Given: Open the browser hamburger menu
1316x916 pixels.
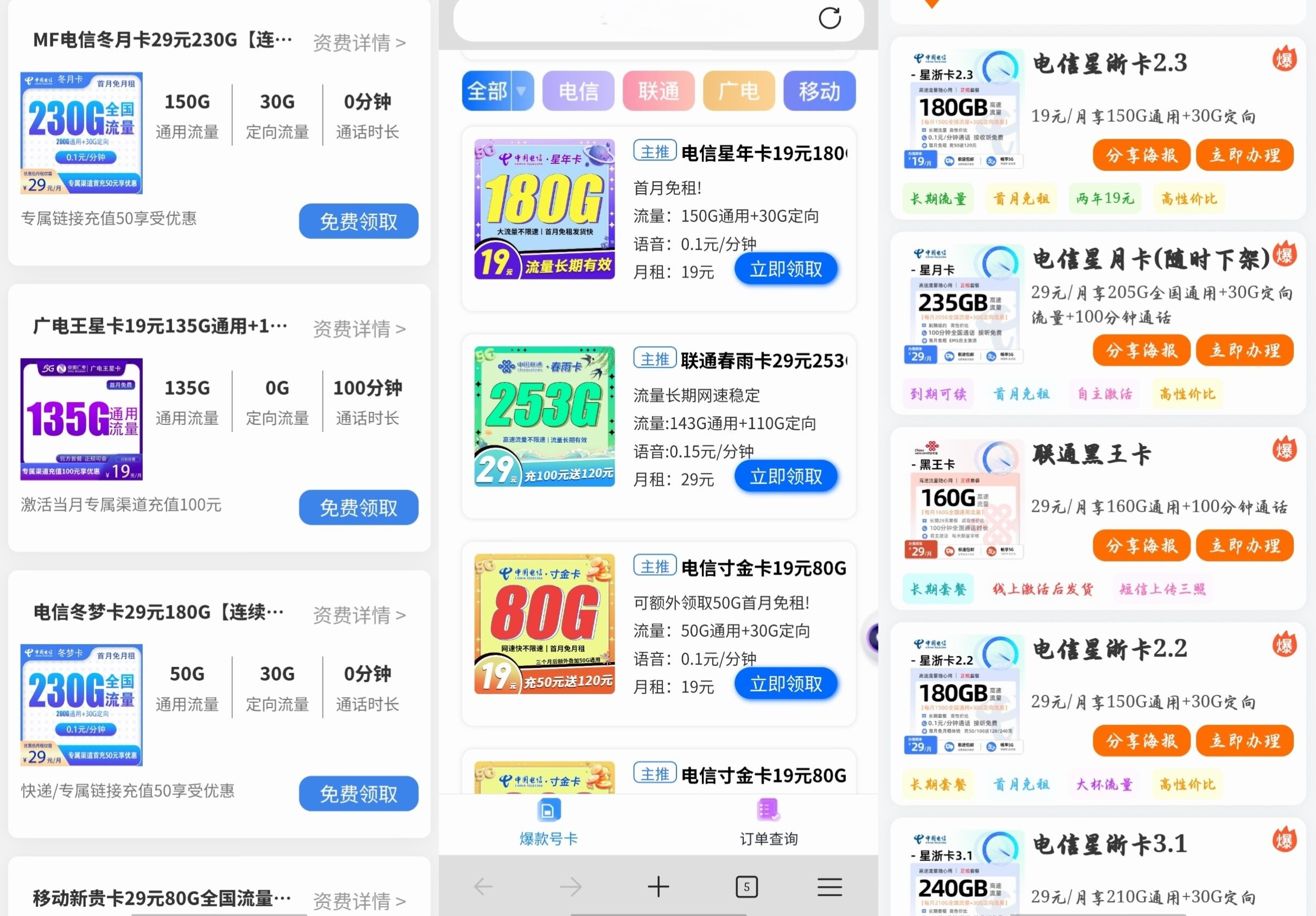Looking at the screenshot, I should point(829,886).
